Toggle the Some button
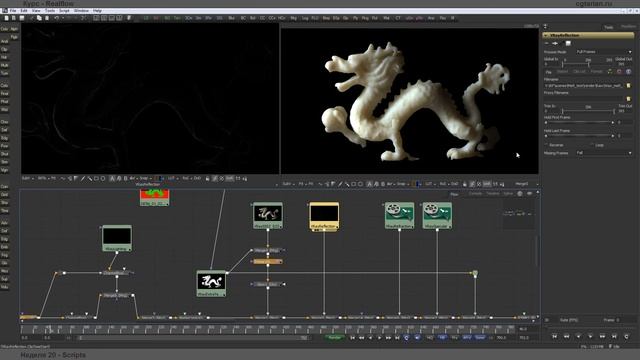This screenshot has height=360, width=640. 480,338
